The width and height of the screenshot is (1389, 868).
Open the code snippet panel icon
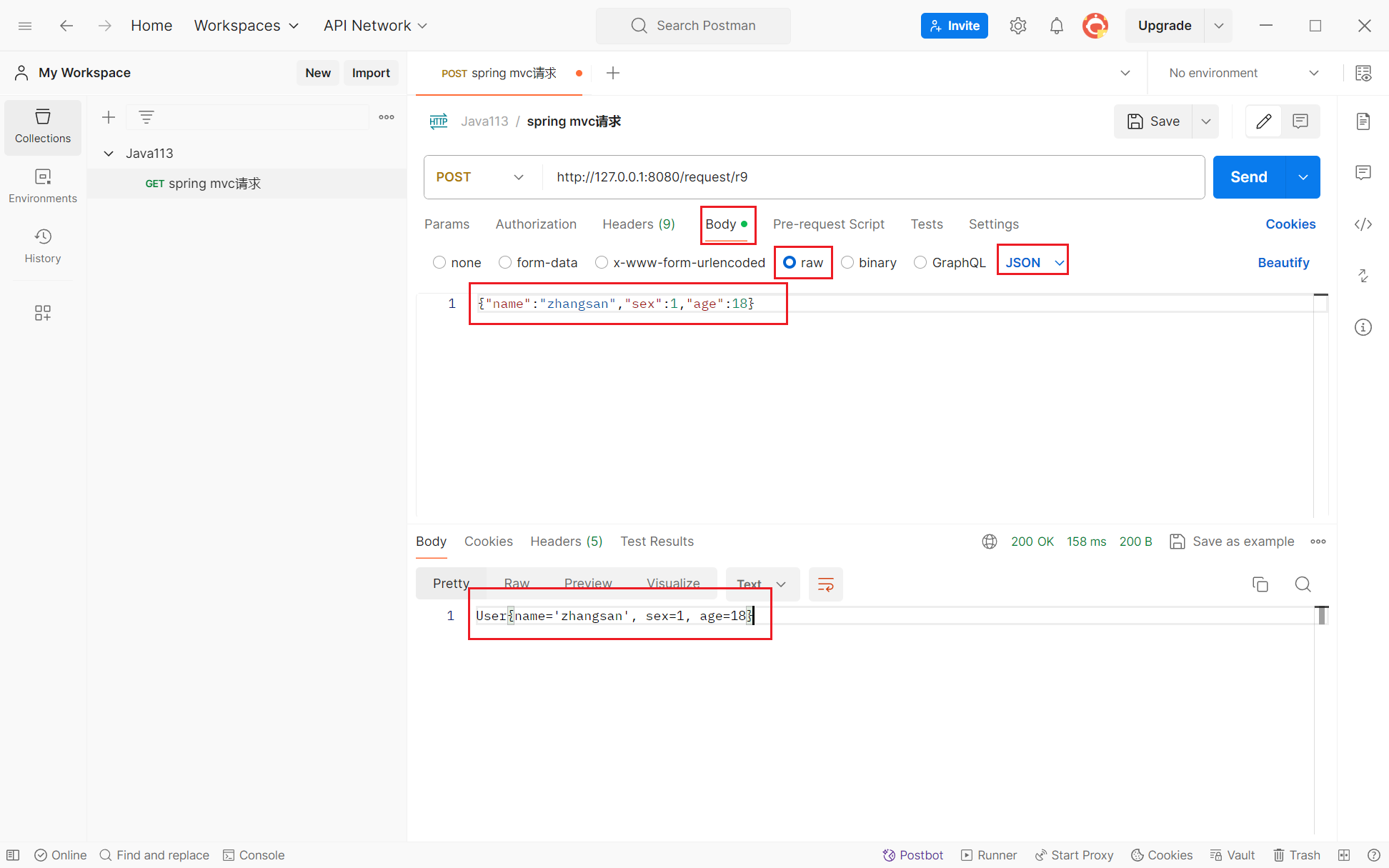pos(1363,224)
